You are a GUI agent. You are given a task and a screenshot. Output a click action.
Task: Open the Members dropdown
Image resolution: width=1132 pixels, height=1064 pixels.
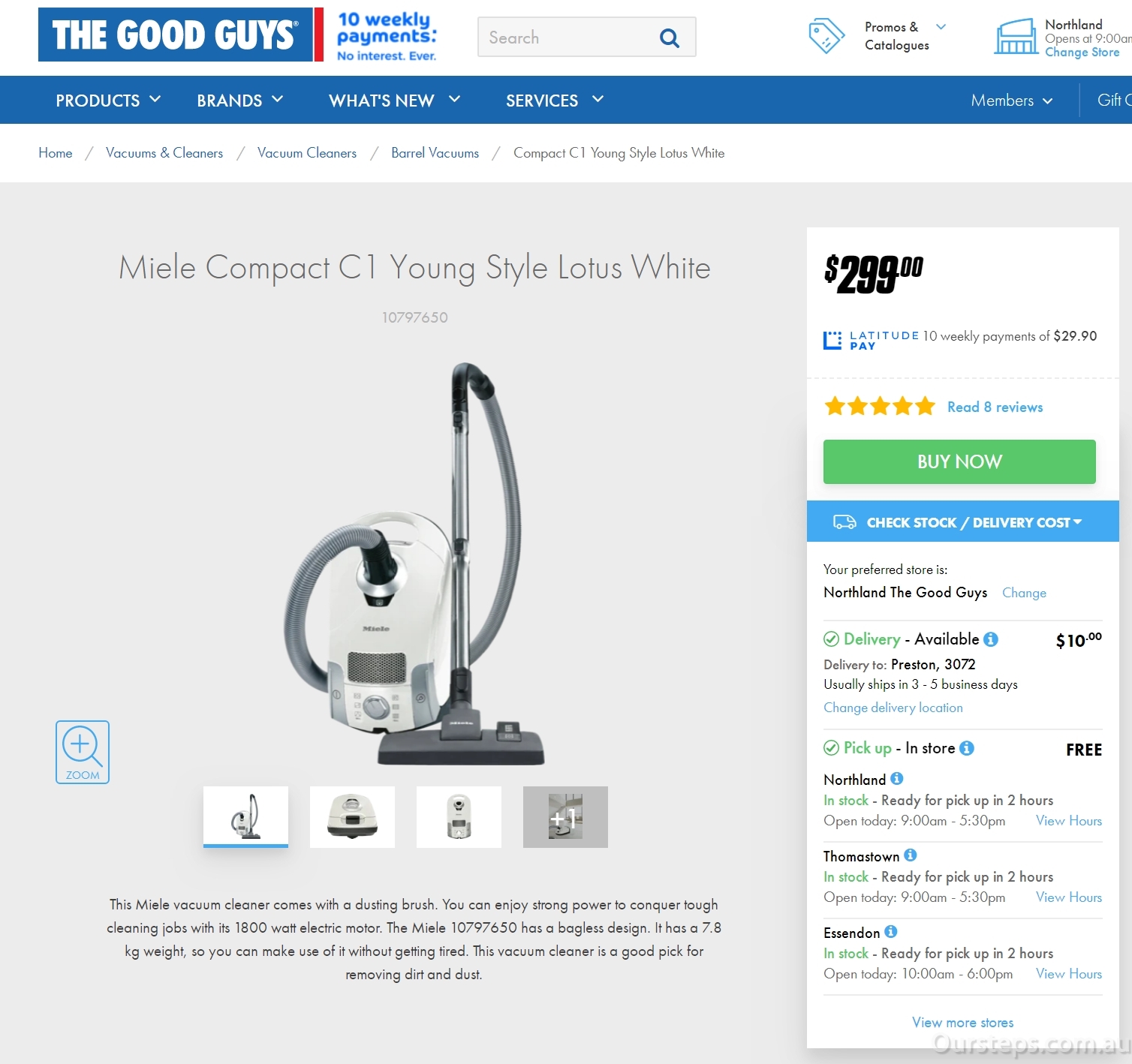click(1012, 101)
